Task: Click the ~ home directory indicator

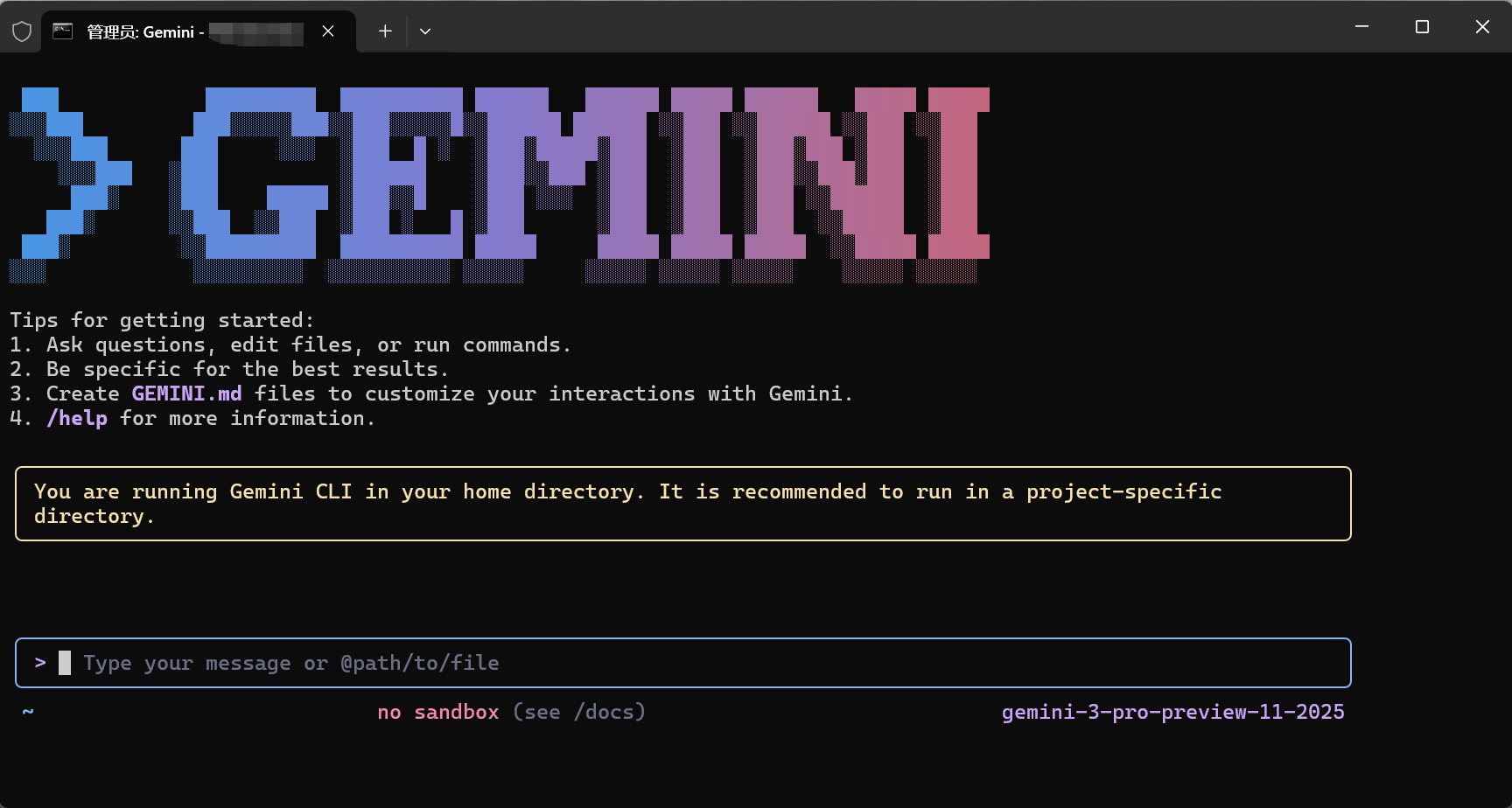Action: (27, 712)
